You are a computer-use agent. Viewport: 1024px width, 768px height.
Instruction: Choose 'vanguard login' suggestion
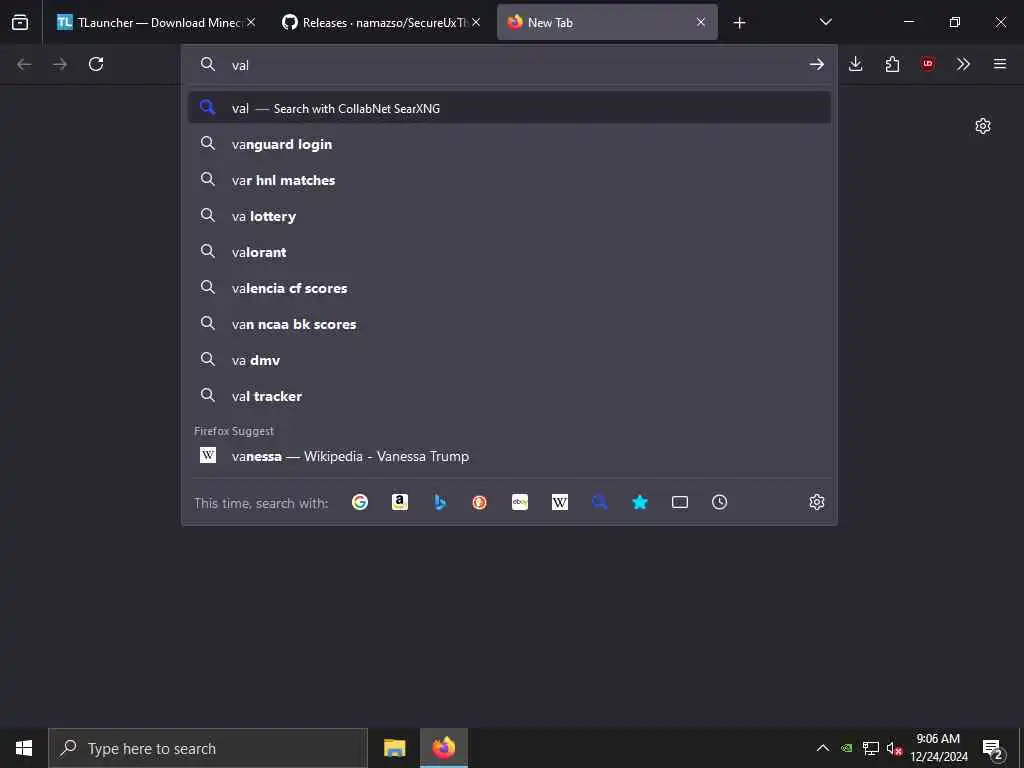[x=509, y=144]
